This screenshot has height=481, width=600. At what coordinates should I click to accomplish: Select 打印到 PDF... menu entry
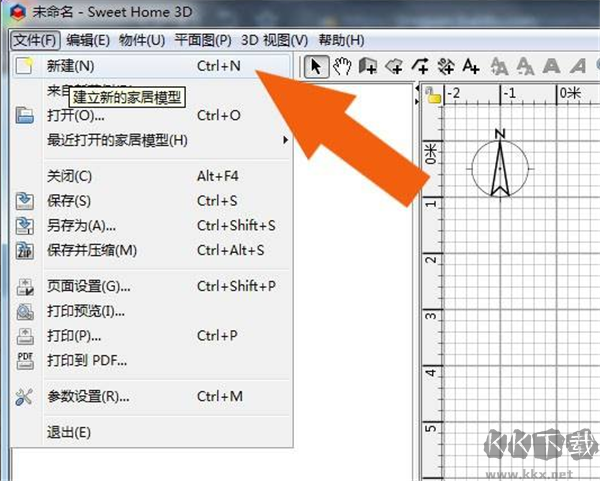tap(152, 360)
